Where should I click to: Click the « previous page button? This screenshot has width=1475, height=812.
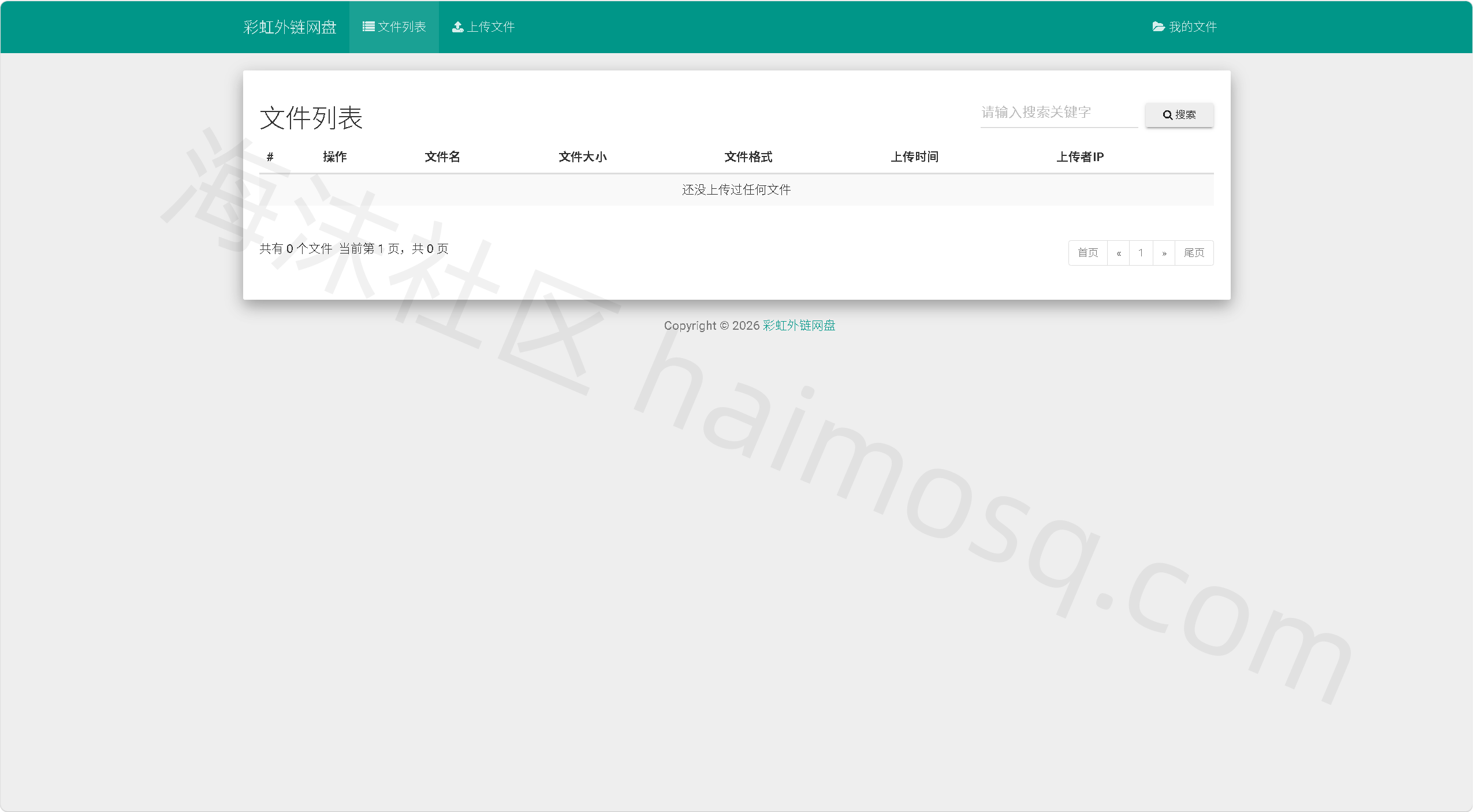click(1119, 253)
